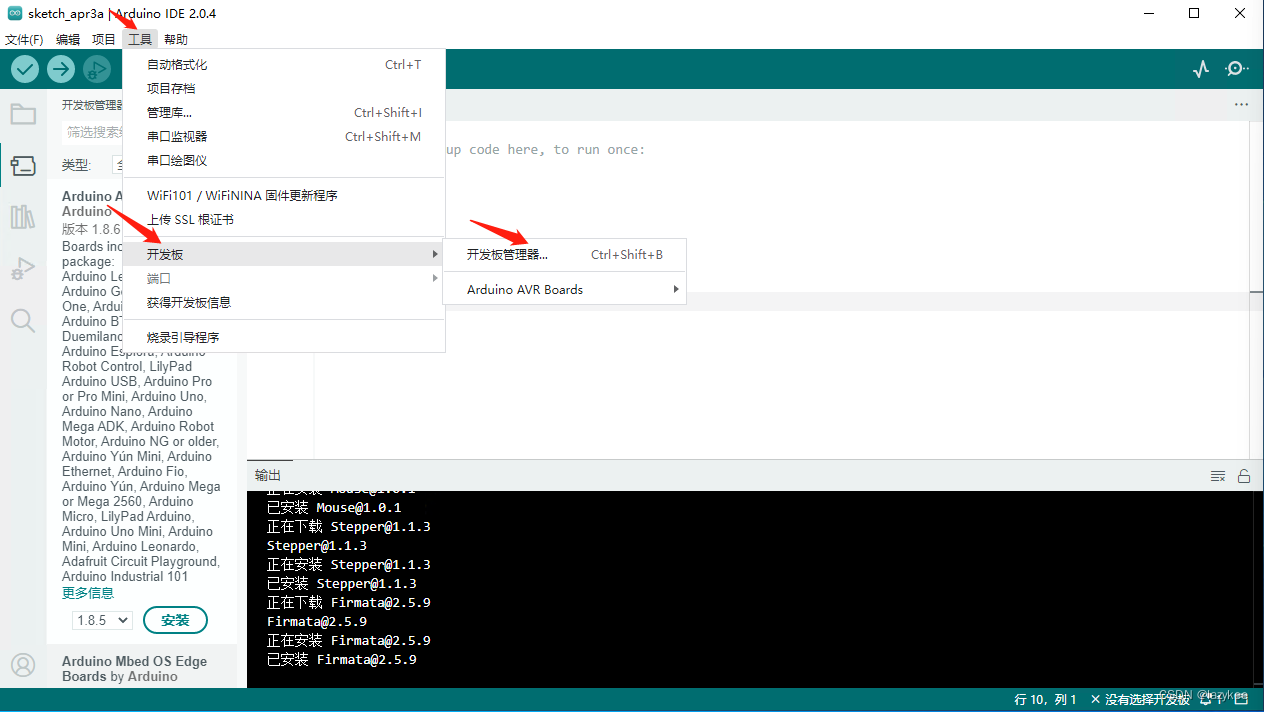This screenshot has width=1264, height=712.
Task: Open the version dropdown showing 1.8.5
Action: coord(101,620)
